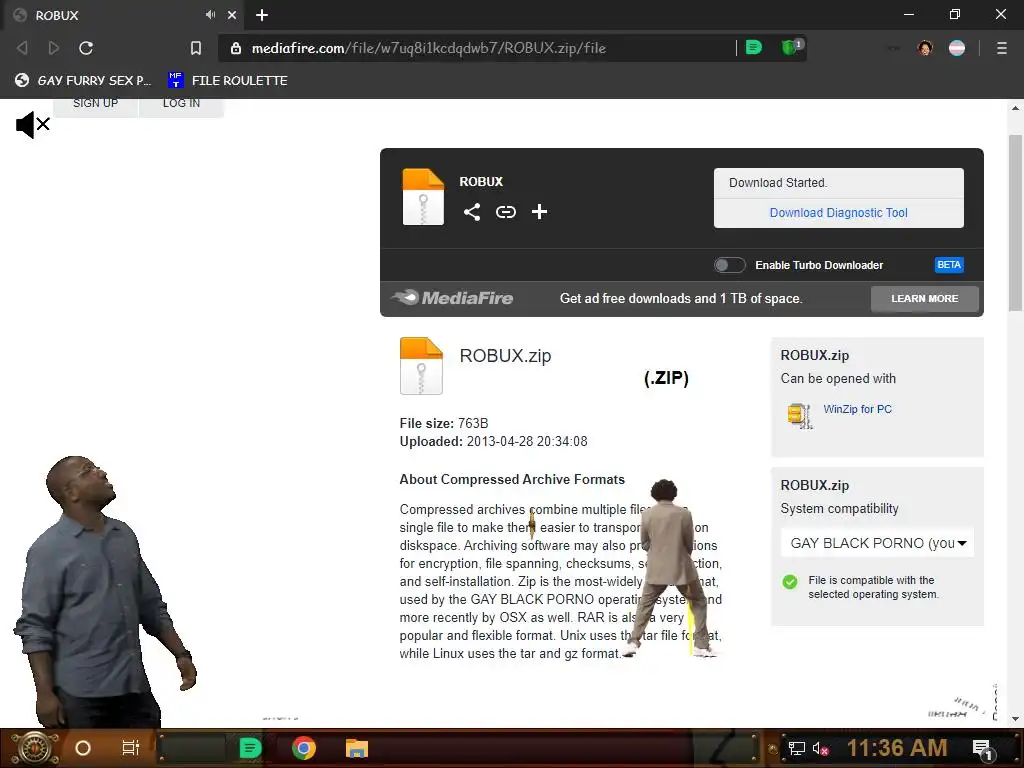This screenshot has height=768, width=1024.
Task: Mute the ROBUX tab via speaker icon
Action: pyautogui.click(x=210, y=14)
